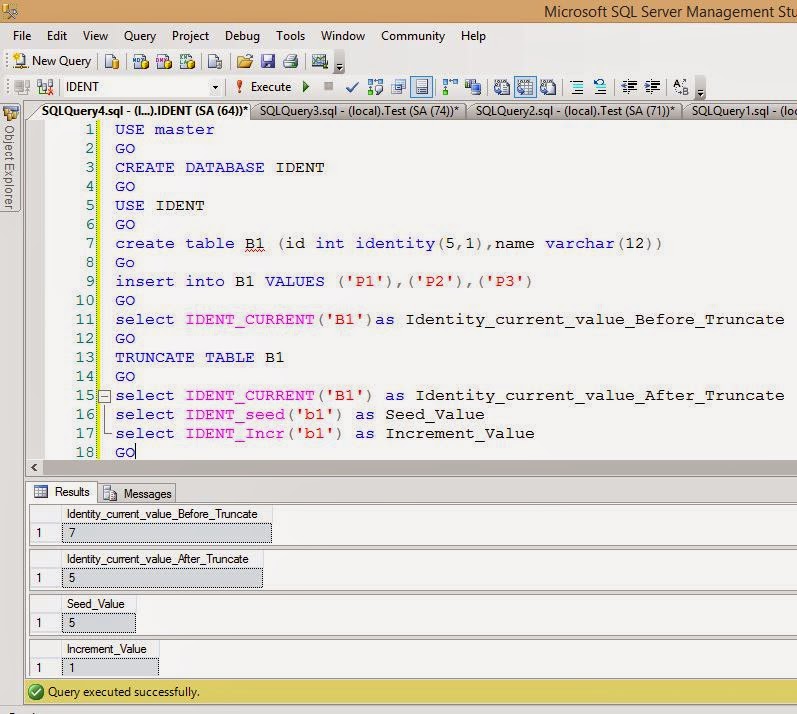Viewport: 797px width, 714px height.
Task: Click the Identity_current_value_Before_Truncate column header
Action: [x=167, y=514]
